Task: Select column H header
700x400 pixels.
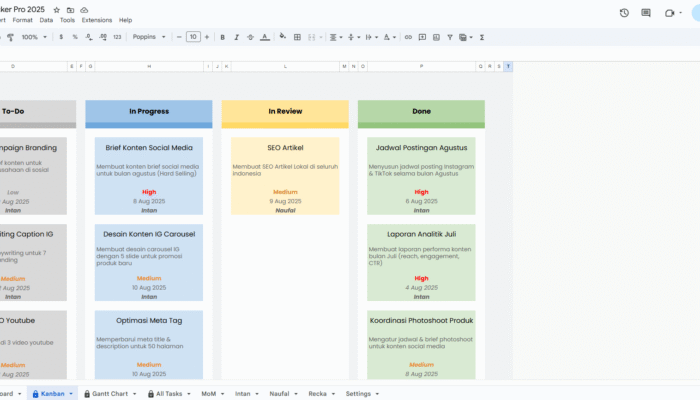Action: coord(149,67)
